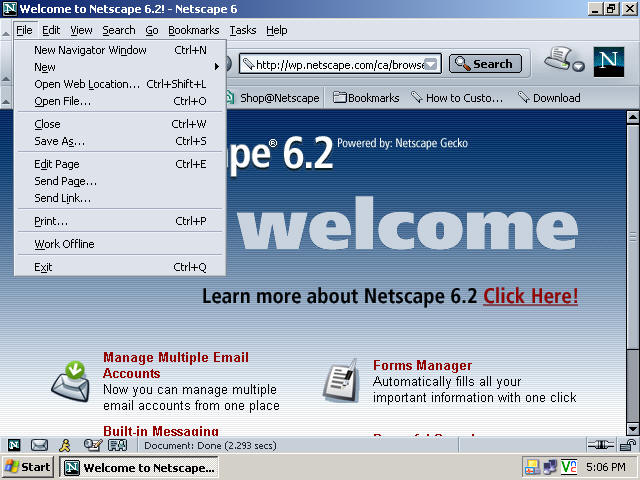
Task: Click the Forms Manager clipboard graphic
Action: pyautogui.click(x=341, y=381)
